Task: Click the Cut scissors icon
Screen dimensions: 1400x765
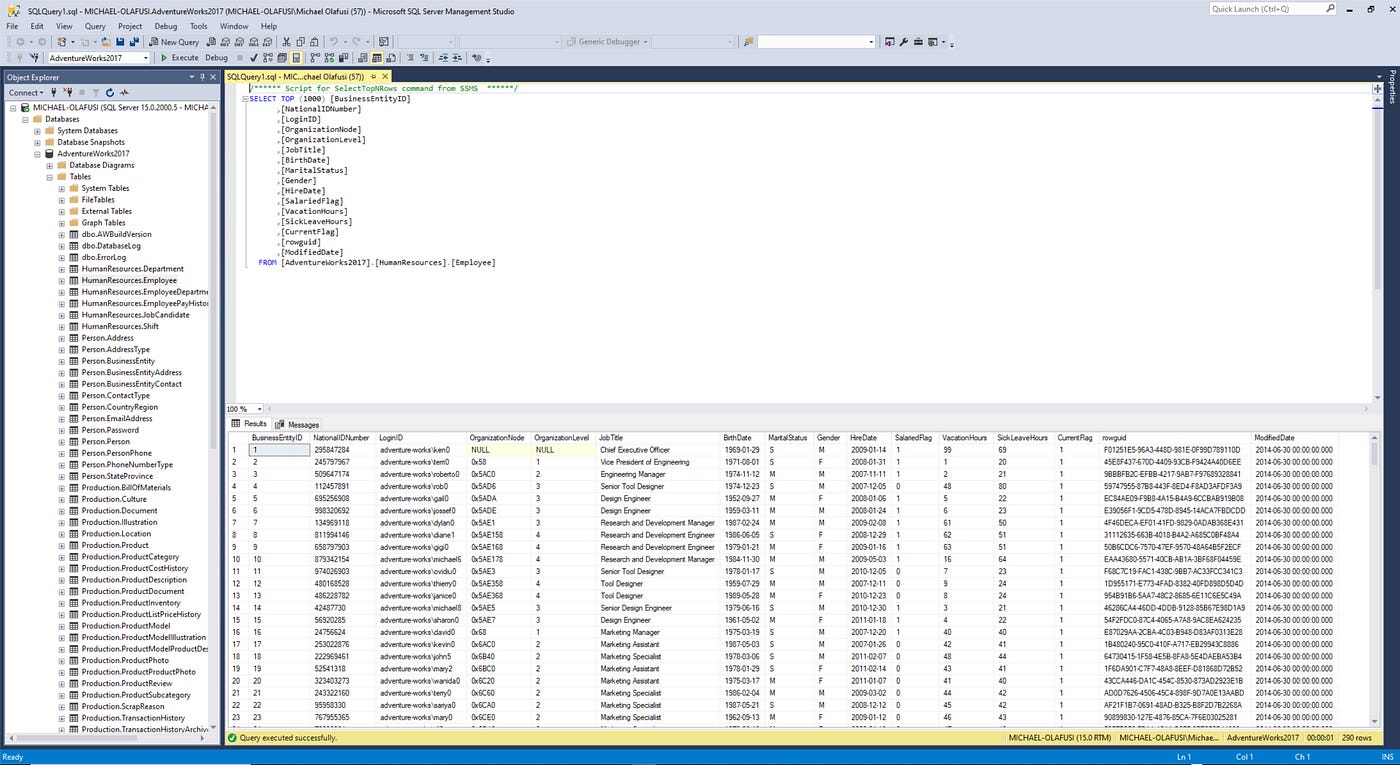Action: tap(286, 42)
